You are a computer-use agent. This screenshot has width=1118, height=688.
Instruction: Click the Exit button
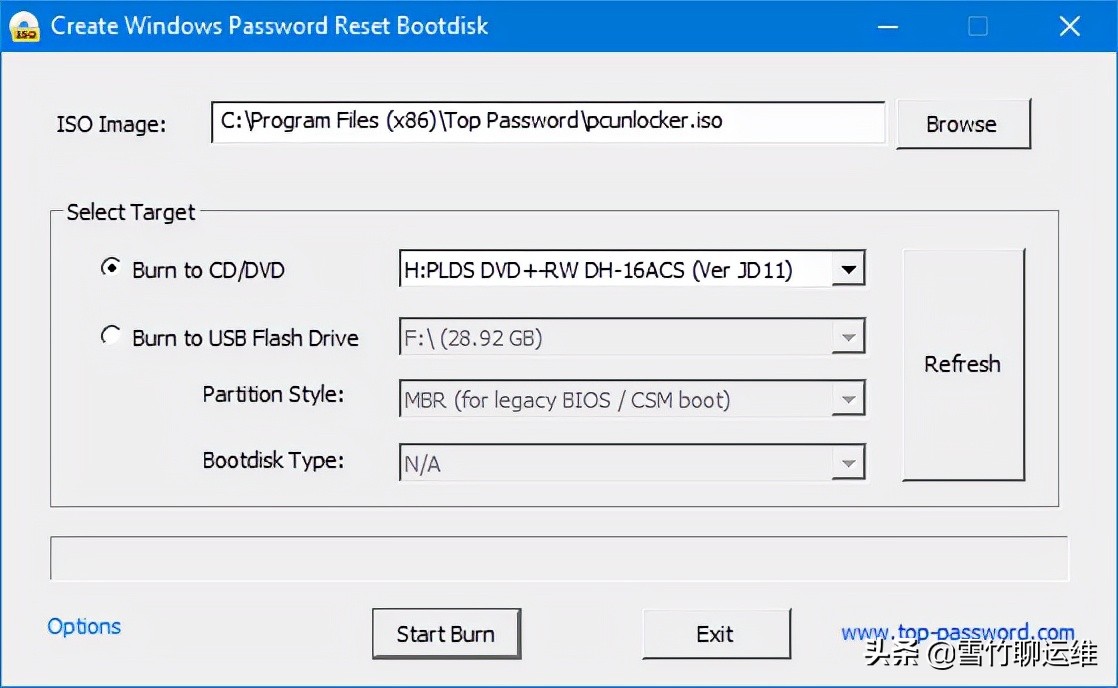point(715,634)
